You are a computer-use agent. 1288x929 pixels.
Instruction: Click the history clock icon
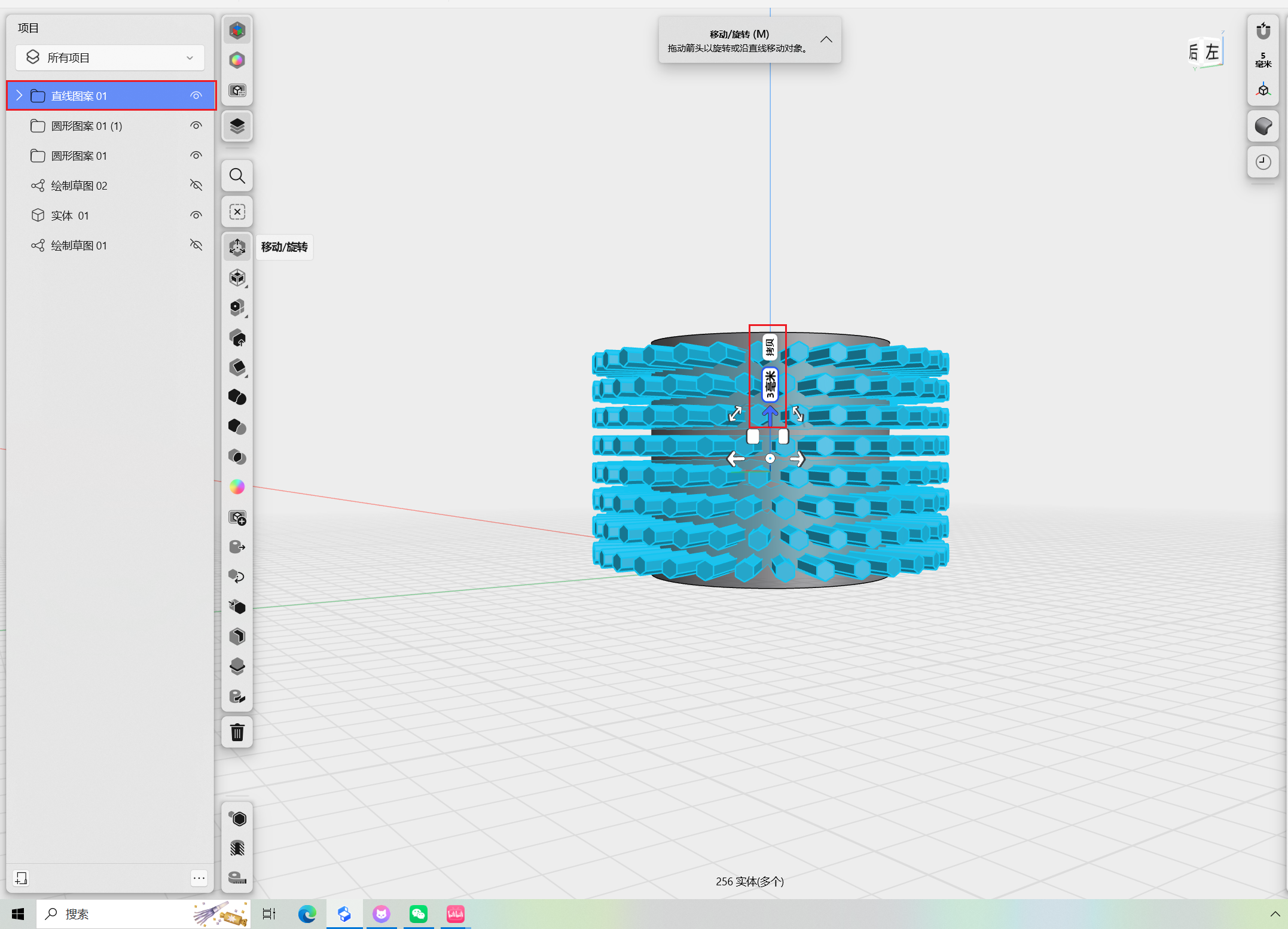1263,162
